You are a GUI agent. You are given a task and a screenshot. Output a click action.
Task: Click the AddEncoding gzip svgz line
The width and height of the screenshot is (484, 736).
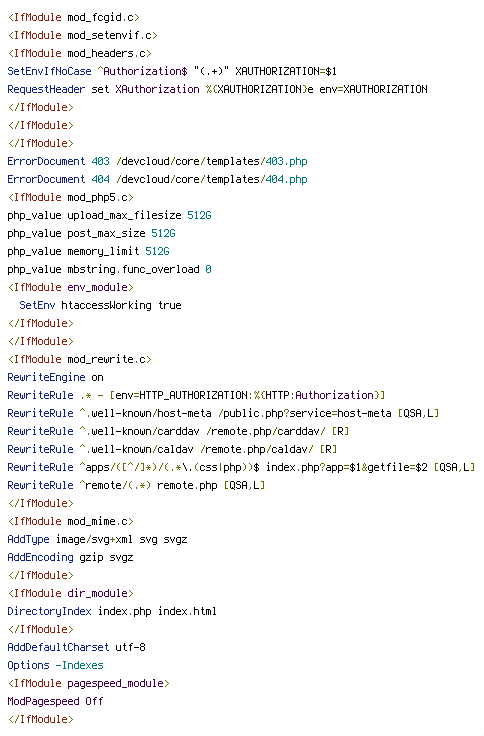(70, 557)
